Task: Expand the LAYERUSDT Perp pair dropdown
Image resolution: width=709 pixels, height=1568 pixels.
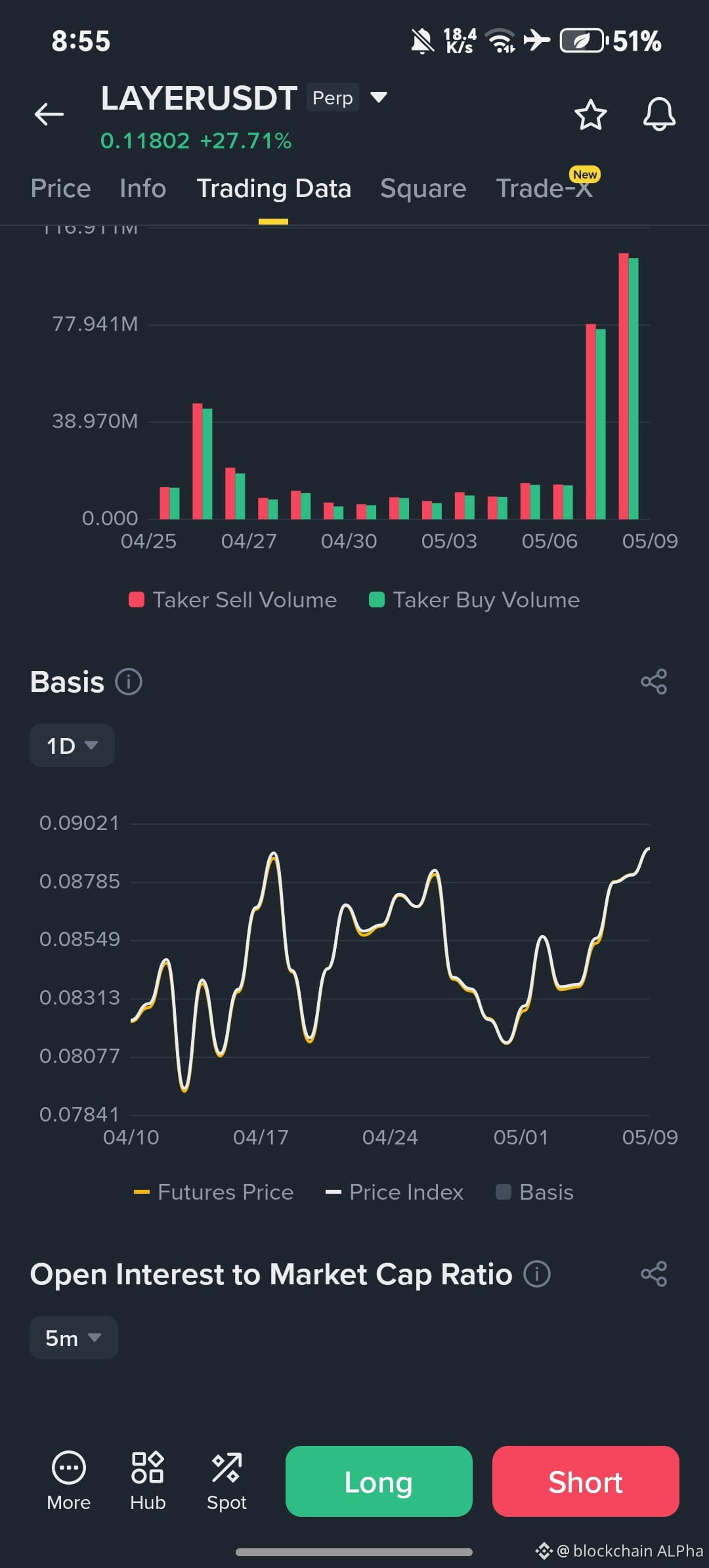Action: [379, 97]
